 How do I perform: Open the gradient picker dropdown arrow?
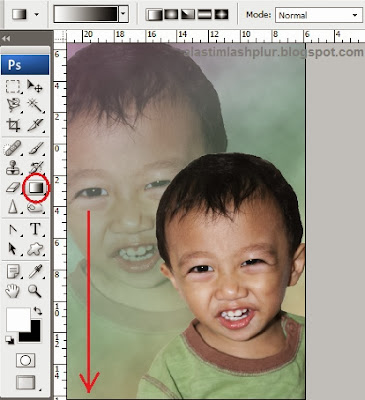[x=124, y=14]
